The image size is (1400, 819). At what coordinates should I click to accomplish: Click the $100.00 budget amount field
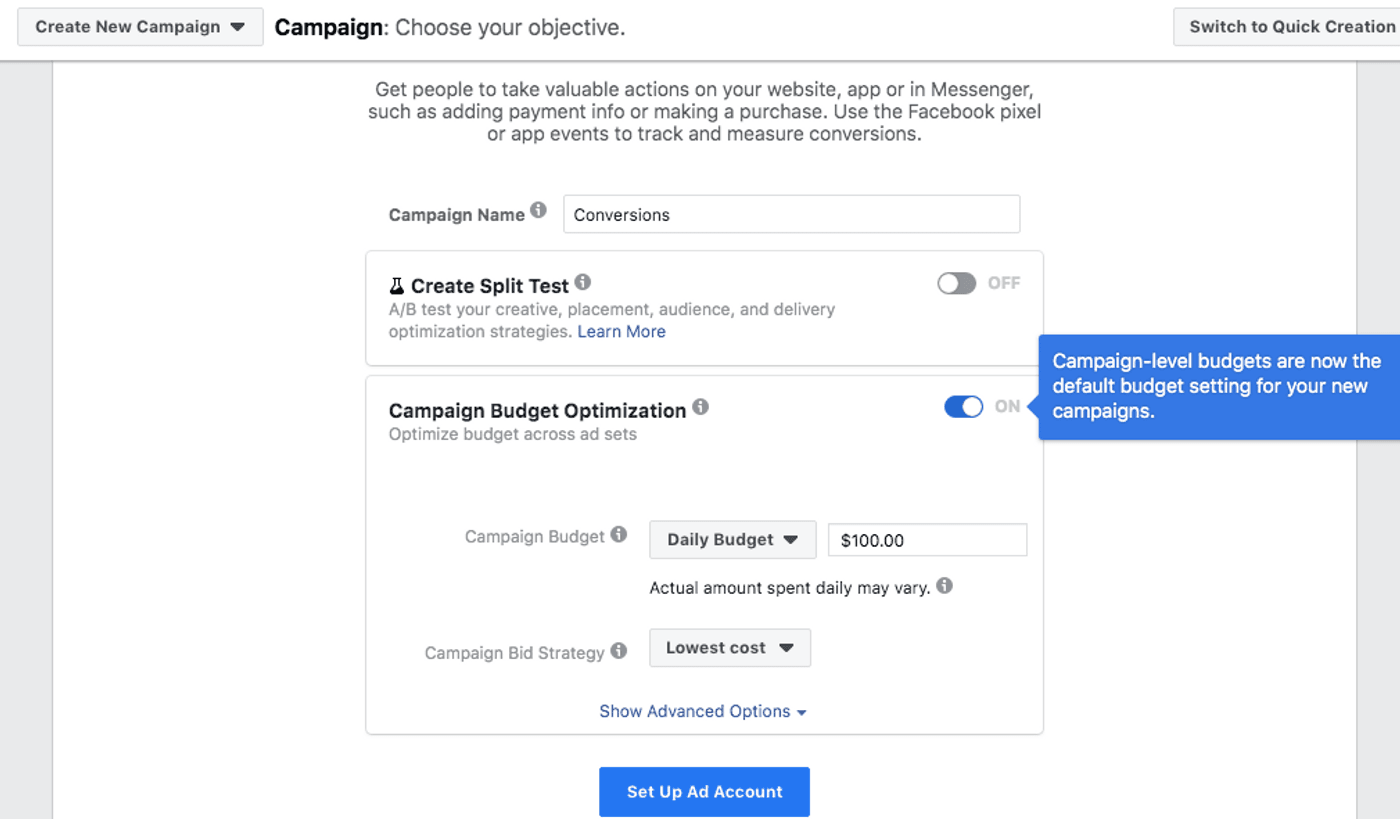pos(927,540)
